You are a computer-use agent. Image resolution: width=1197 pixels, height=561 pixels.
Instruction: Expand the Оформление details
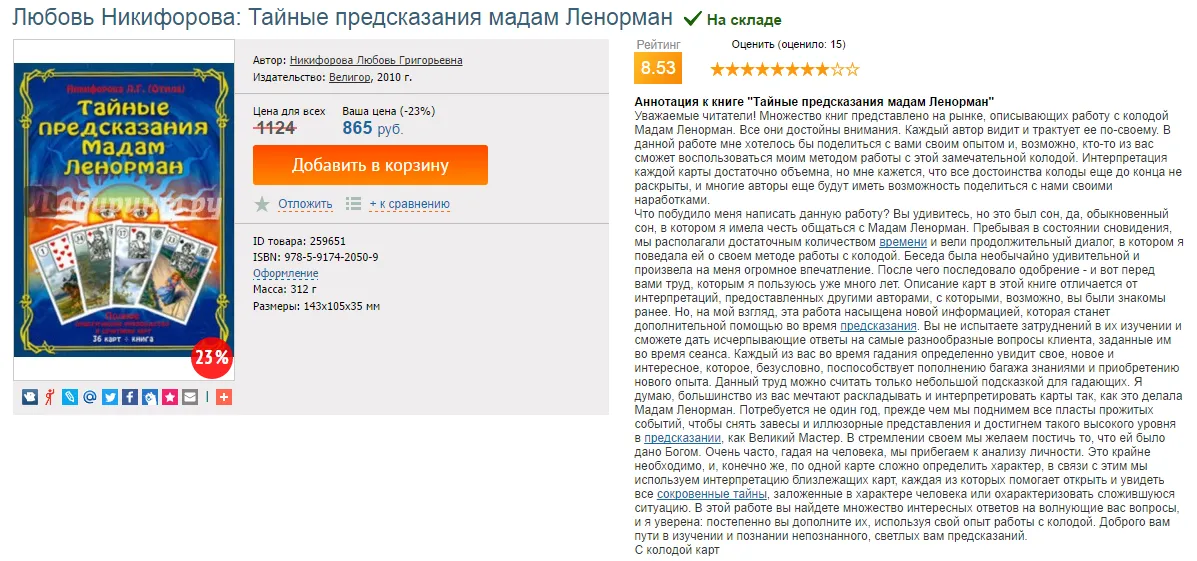pyautogui.click(x=286, y=273)
